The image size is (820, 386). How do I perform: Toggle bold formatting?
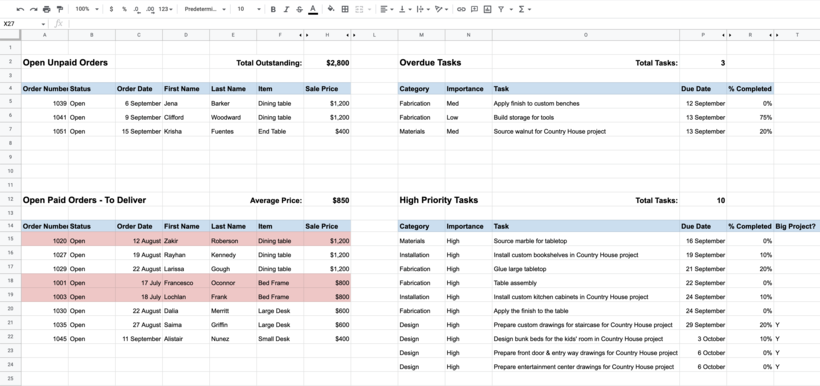tap(273, 9)
